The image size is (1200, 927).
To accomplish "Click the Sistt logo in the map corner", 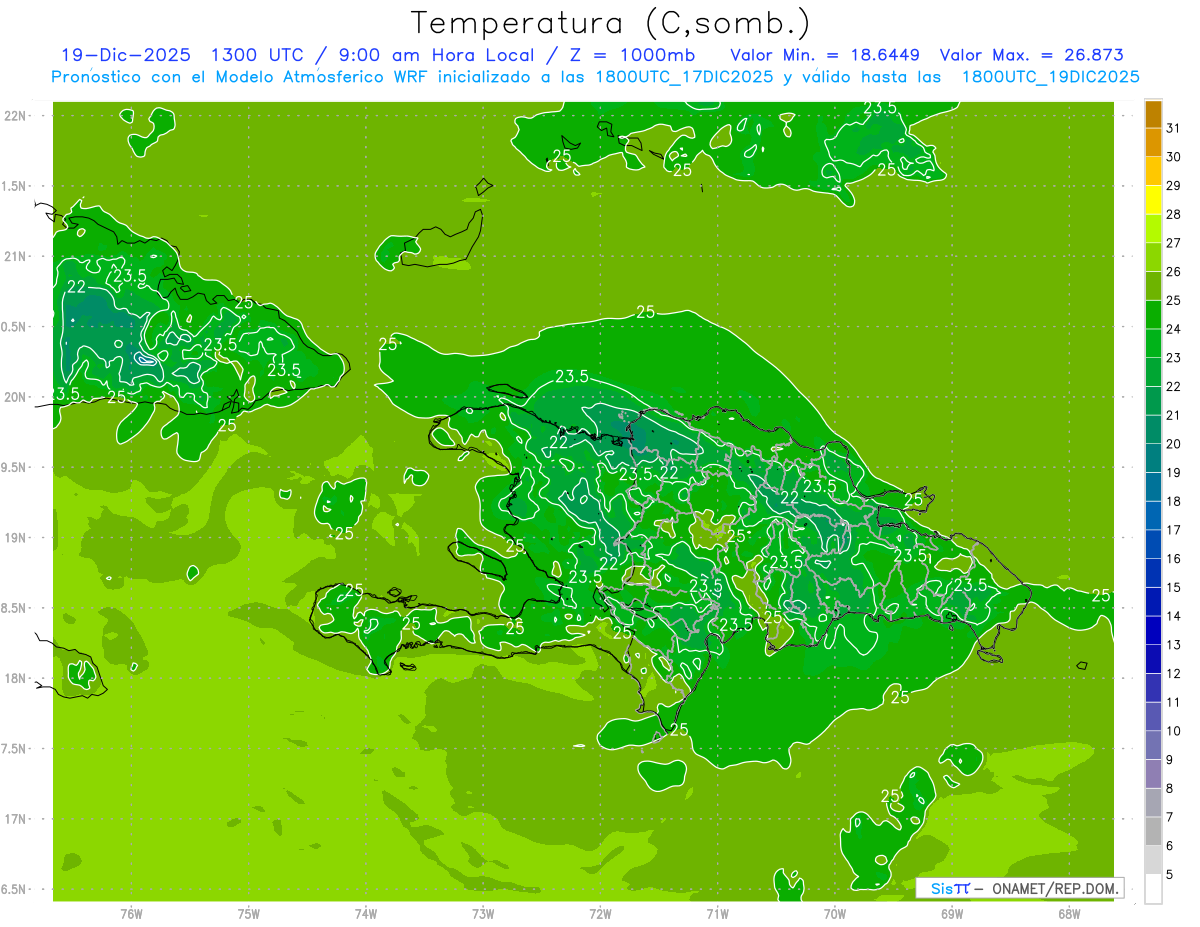I will click(949, 888).
